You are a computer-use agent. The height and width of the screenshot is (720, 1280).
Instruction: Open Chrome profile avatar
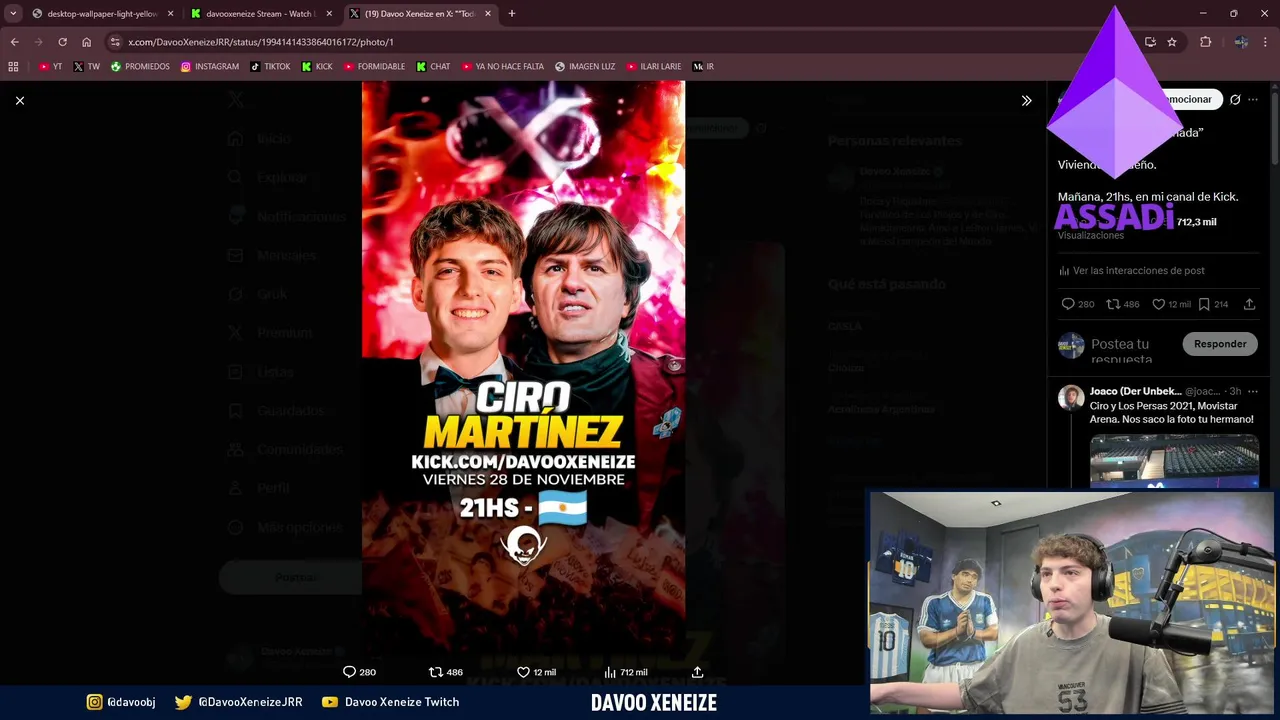pyautogui.click(x=1241, y=42)
